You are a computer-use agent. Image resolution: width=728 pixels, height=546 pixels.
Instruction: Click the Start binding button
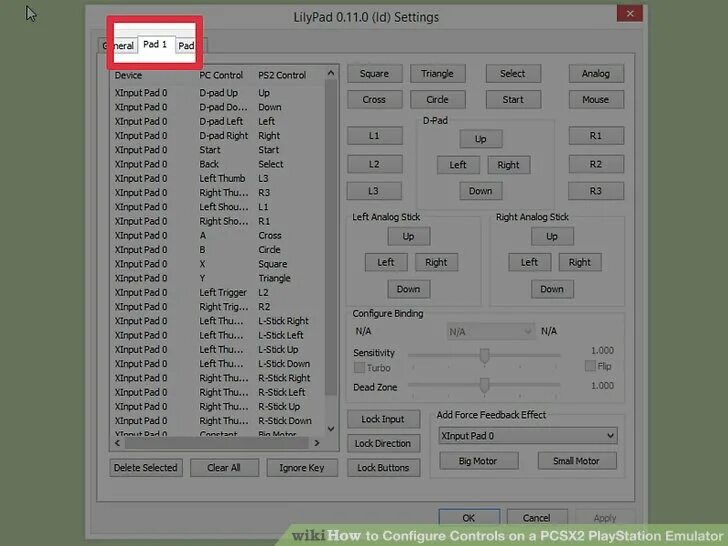tap(513, 100)
